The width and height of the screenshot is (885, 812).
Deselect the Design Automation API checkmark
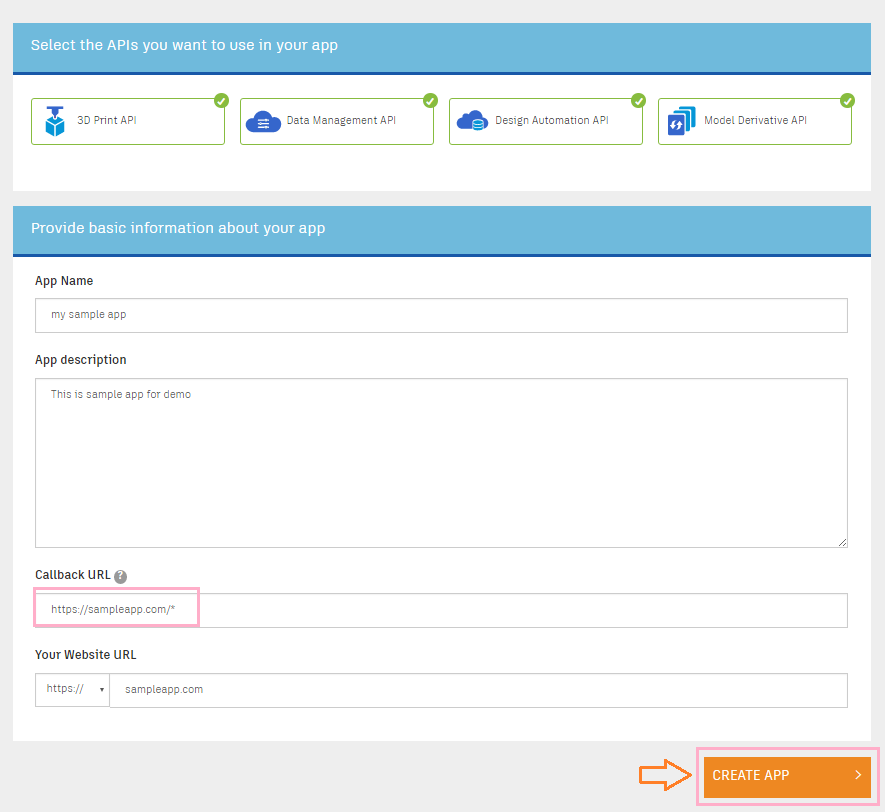[638, 100]
